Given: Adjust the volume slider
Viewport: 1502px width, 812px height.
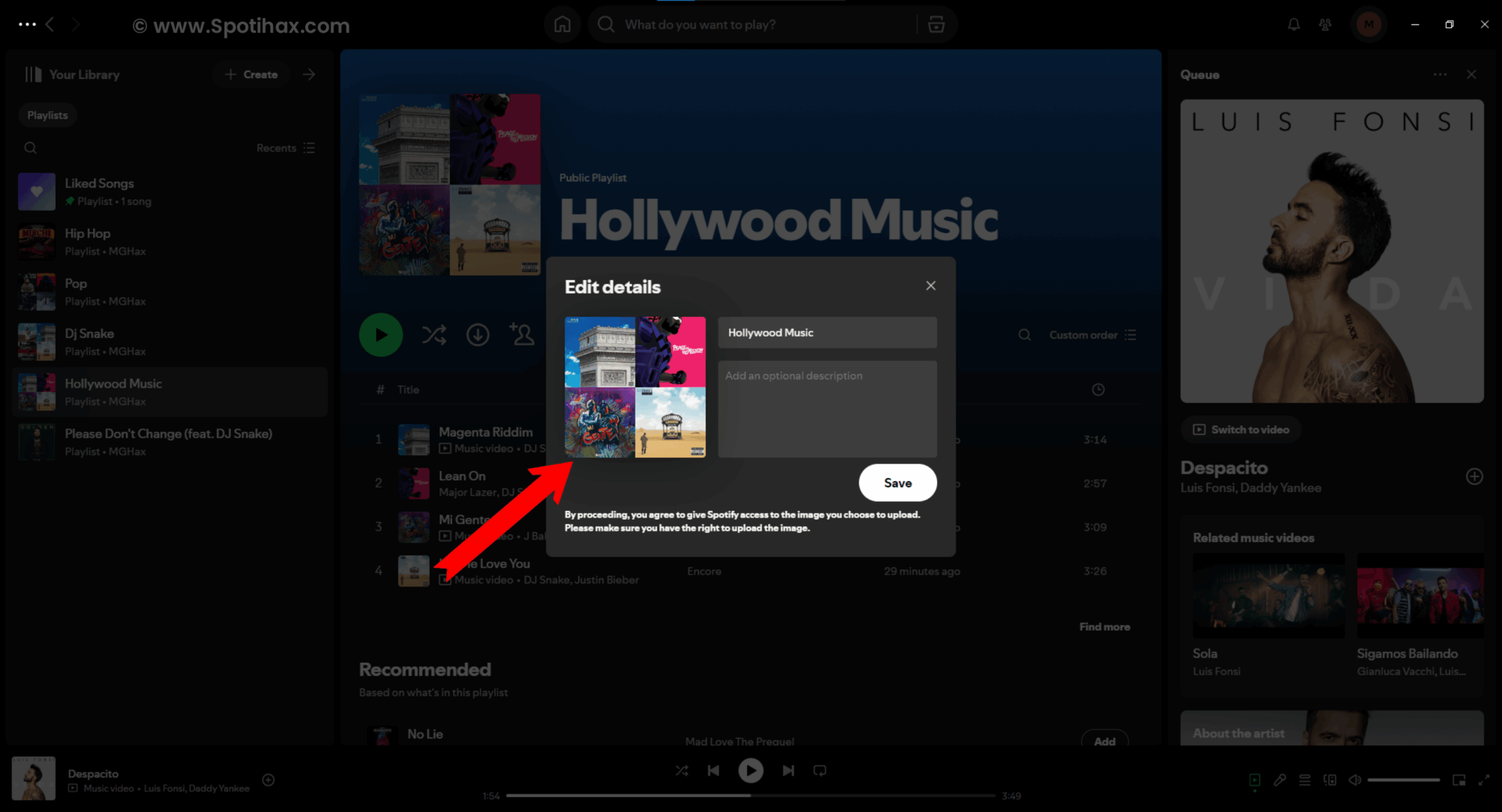Looking at the screenshot, I should click(x=1403, y=780).
